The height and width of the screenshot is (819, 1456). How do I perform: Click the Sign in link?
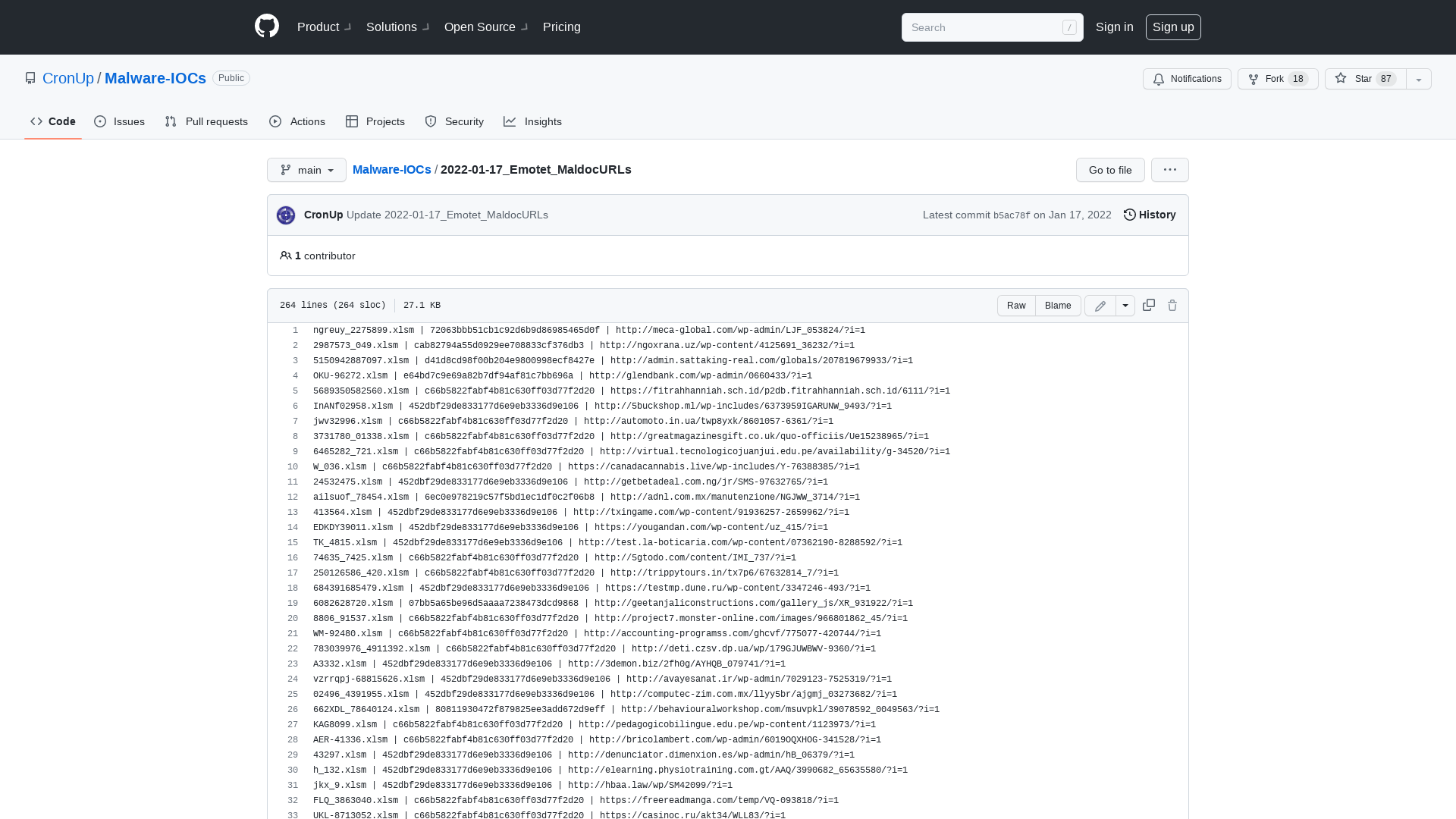tap(1114, 27)
